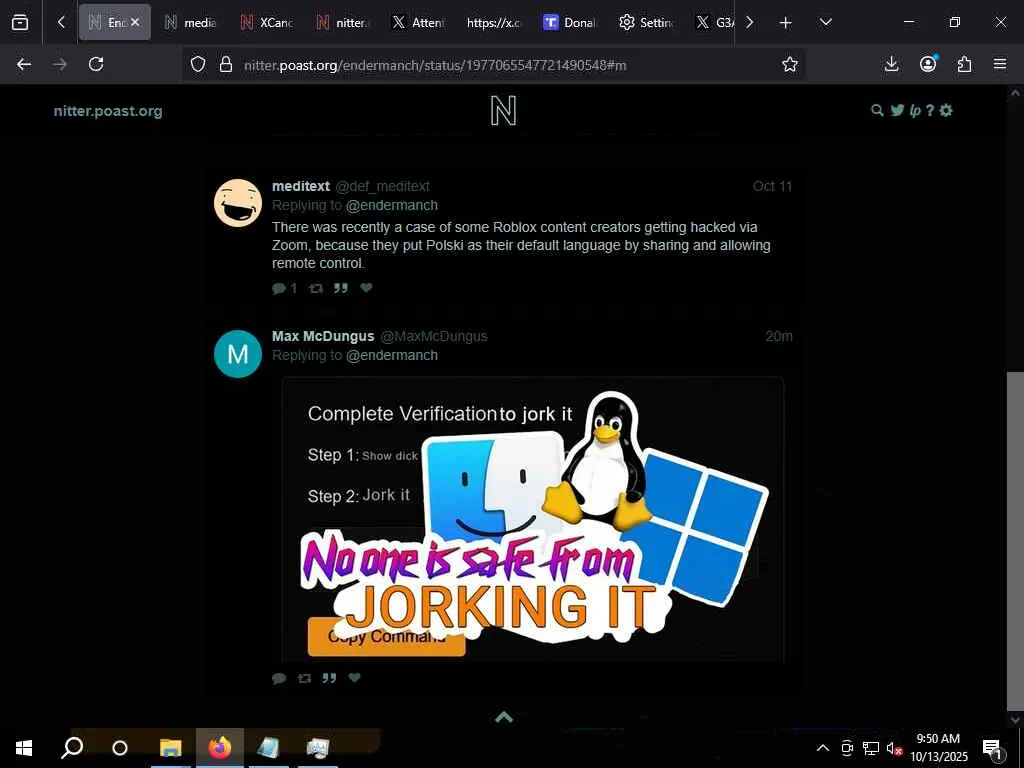Open the Max McDungus profile name
1024x768 pixels.
pos(323,336)
